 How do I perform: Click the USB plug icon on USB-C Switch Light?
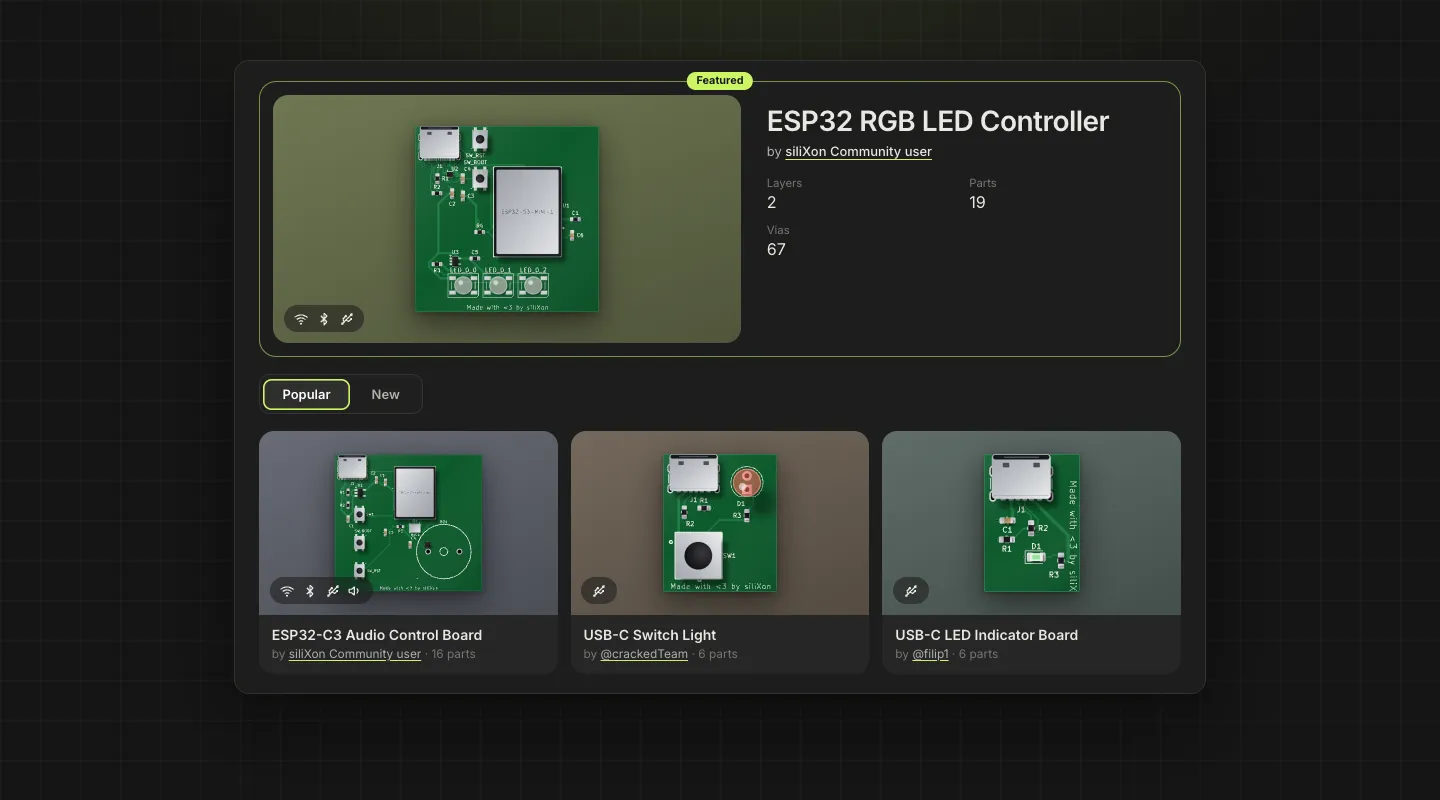(599, 591)
